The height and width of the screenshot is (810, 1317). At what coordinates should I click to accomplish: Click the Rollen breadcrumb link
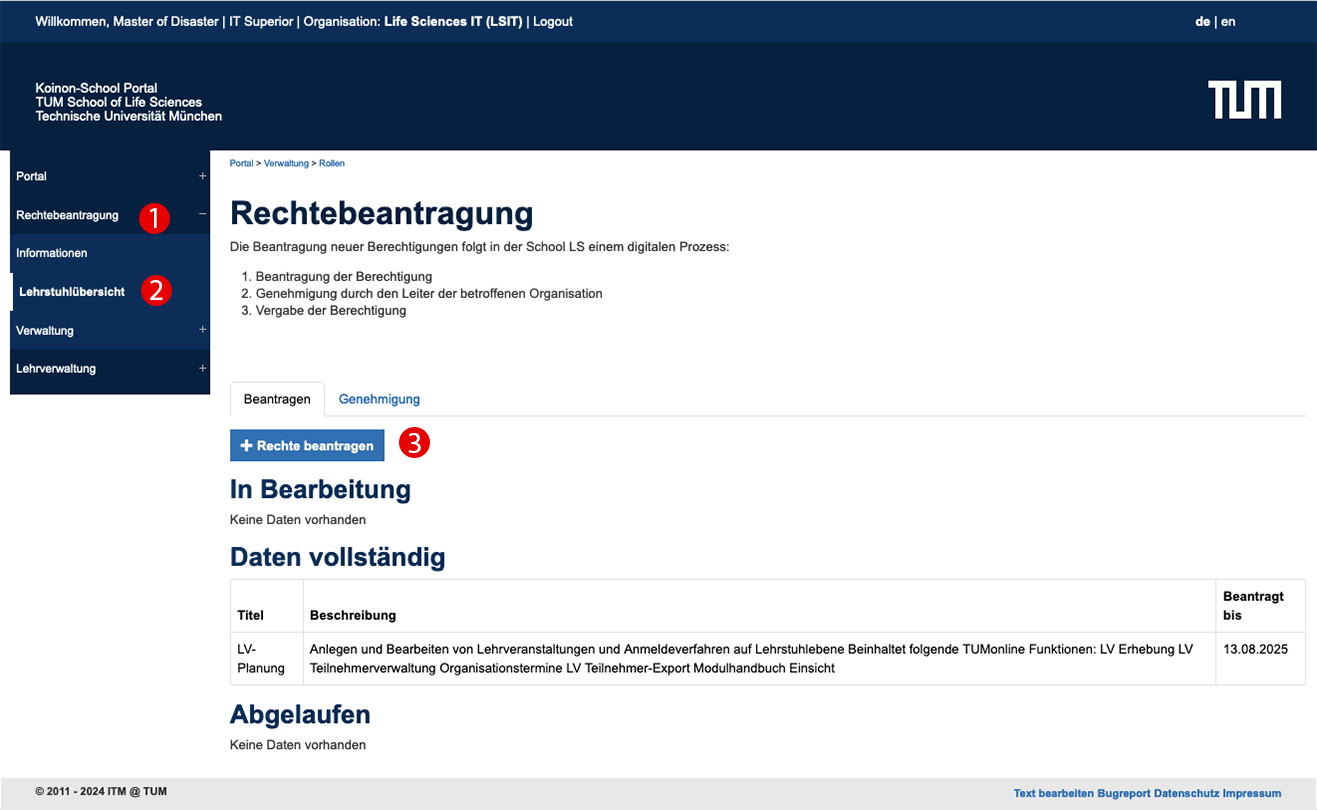click(332, 163)
